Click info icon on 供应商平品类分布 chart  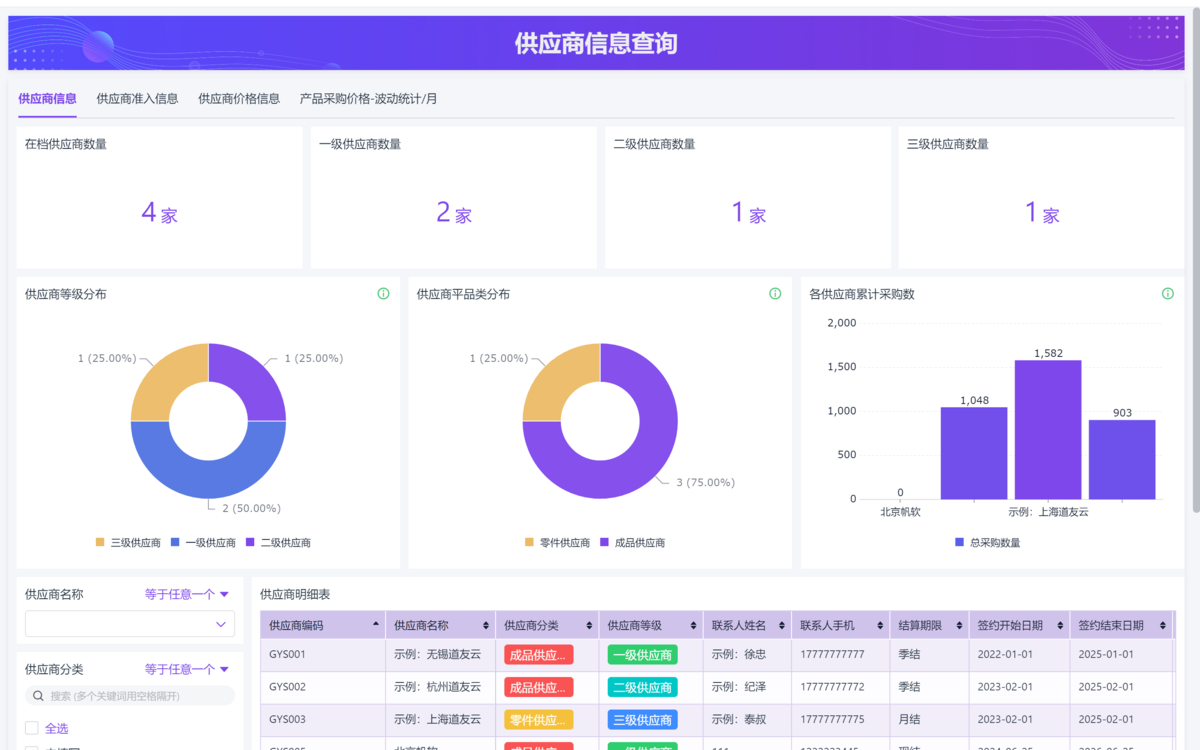775,294
